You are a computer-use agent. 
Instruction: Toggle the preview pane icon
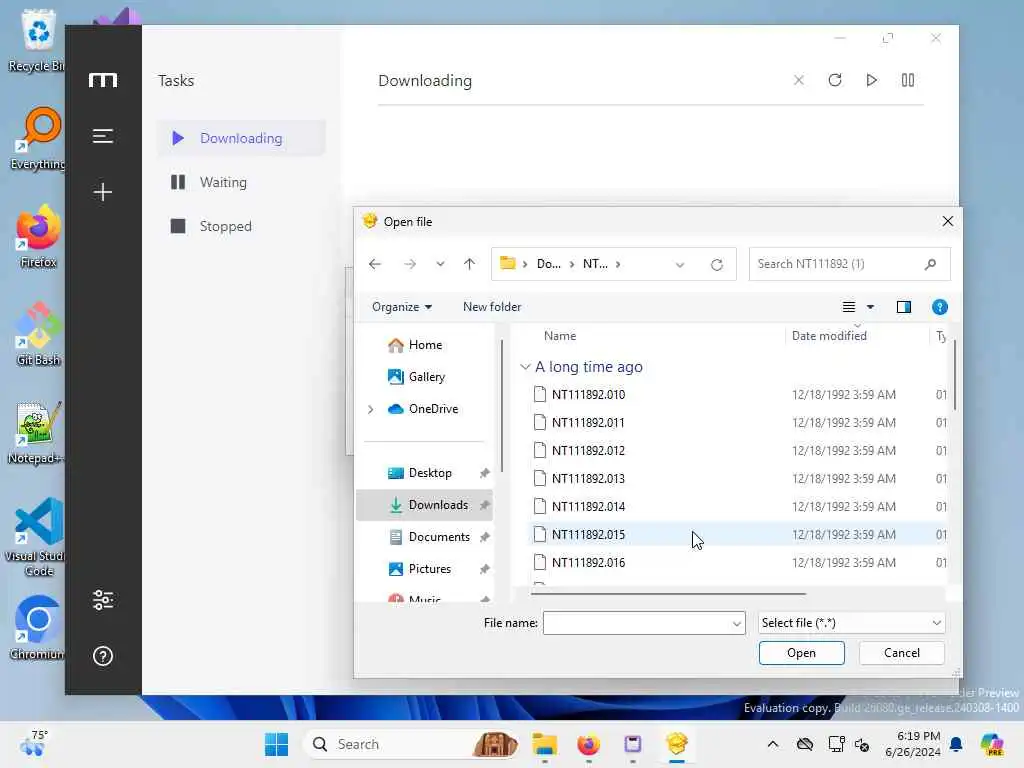coord(903,307)
